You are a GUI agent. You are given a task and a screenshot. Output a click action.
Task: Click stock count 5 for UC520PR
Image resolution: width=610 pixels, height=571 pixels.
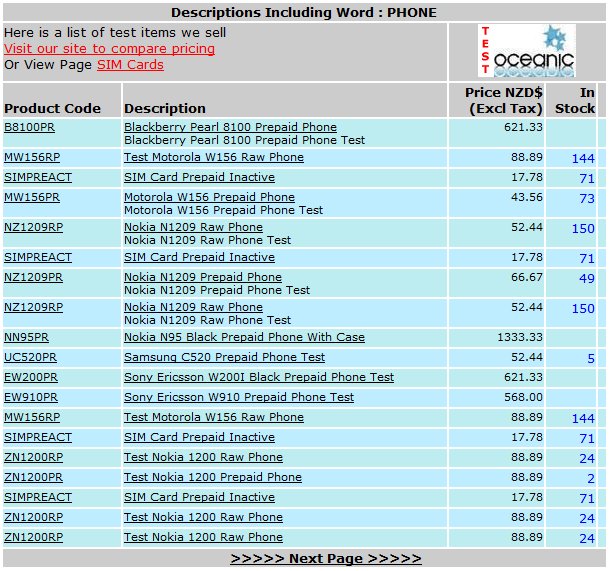591,359
